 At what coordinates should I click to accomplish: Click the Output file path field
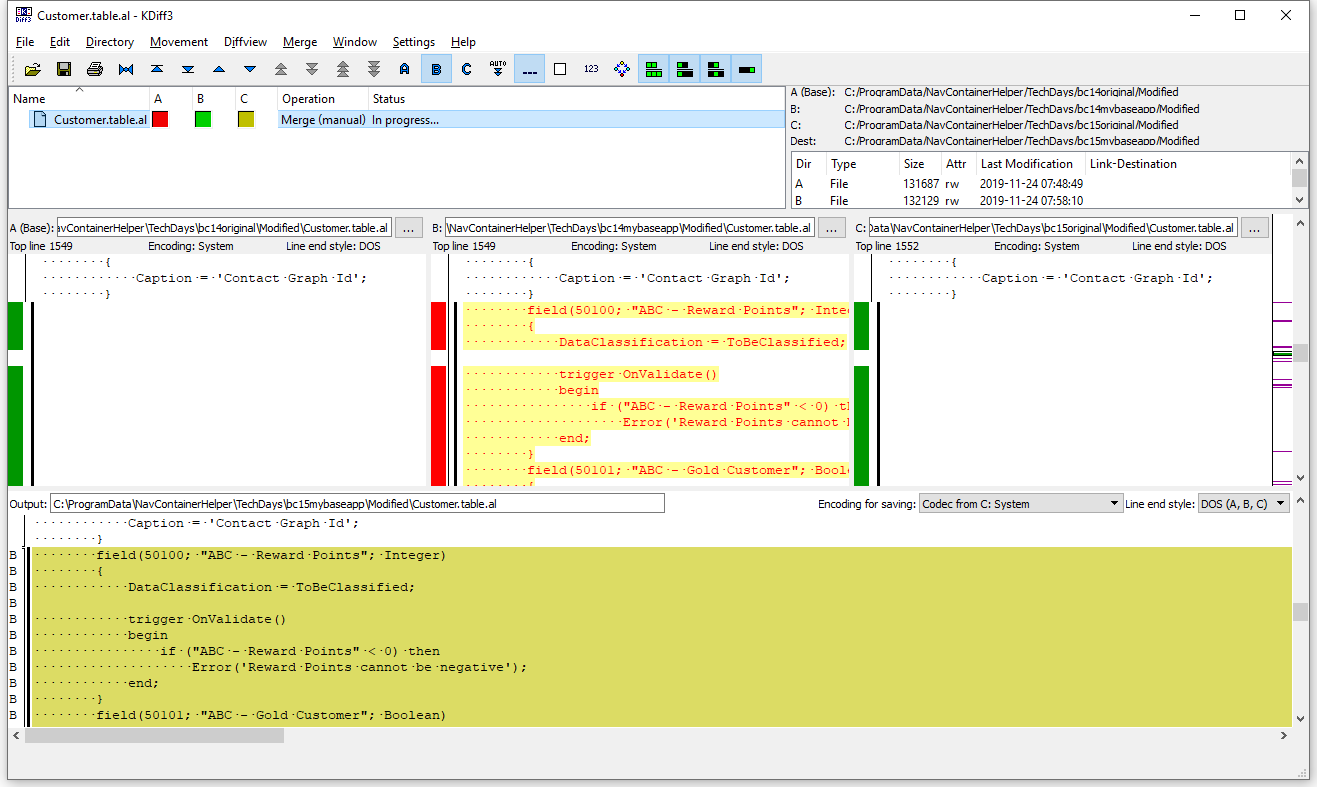pos(358,504)
